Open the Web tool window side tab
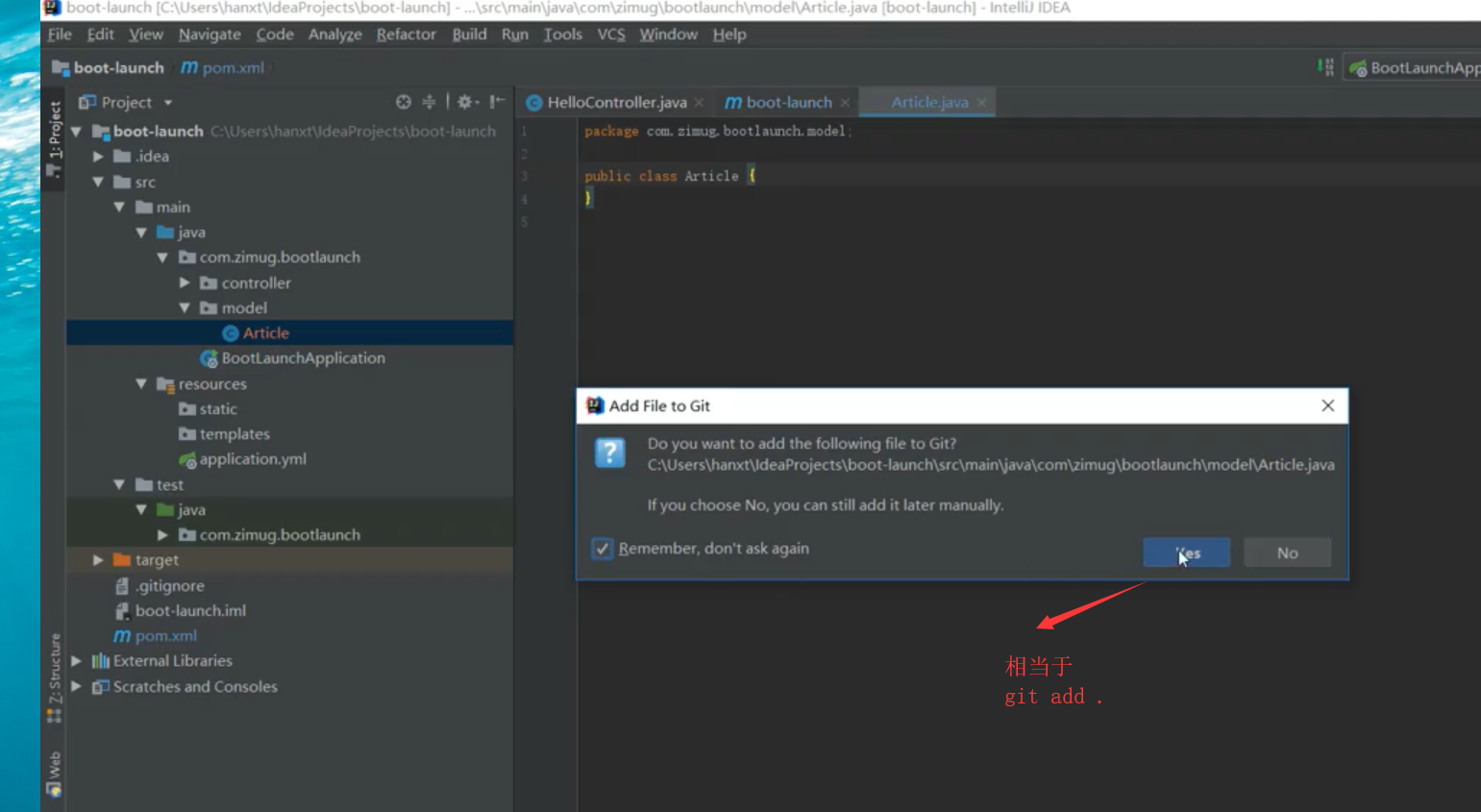The image size is (1481, 812). [x=54, y=775]
